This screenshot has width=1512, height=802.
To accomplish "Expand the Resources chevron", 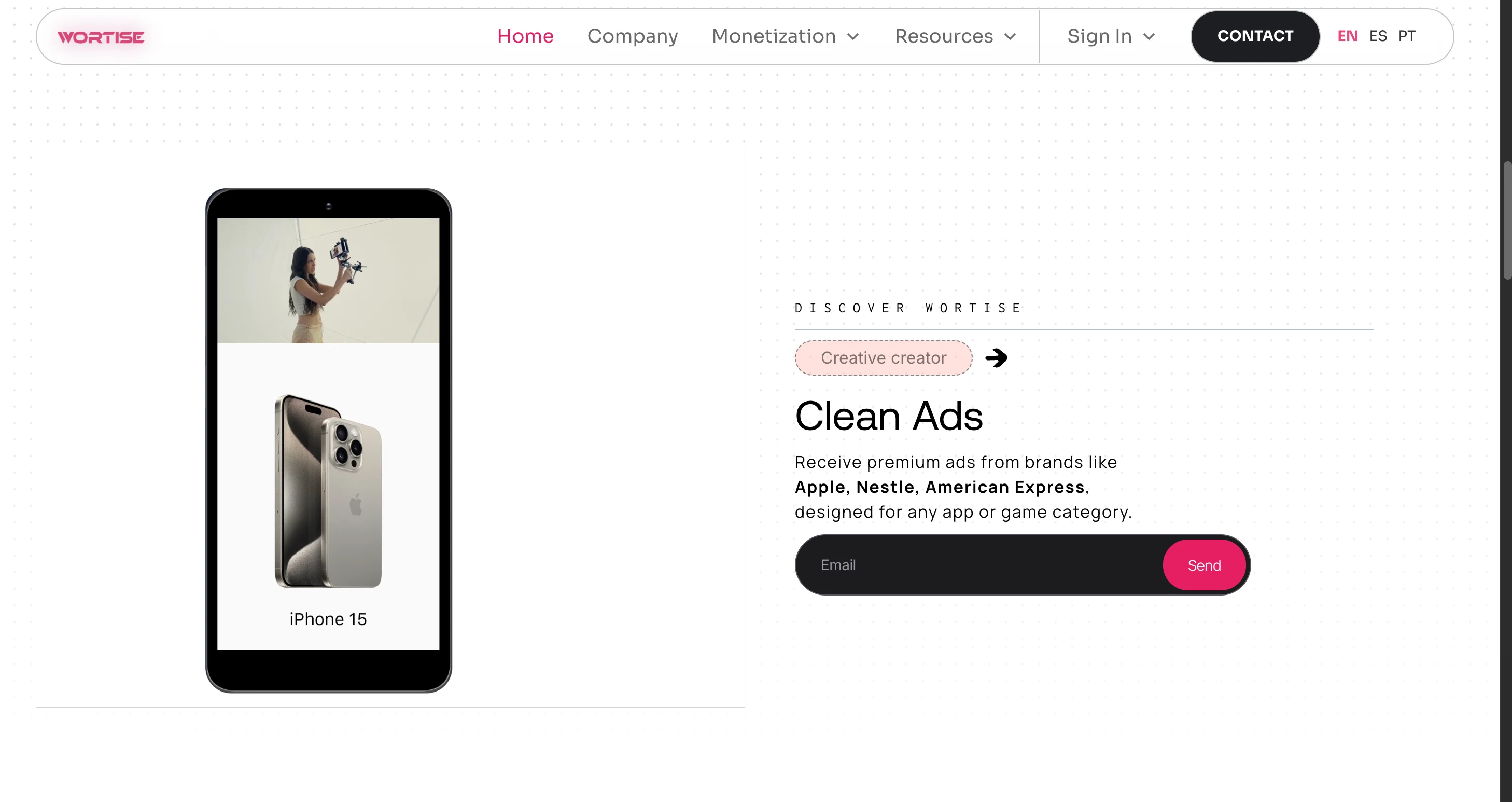I will pos(1010,36).
